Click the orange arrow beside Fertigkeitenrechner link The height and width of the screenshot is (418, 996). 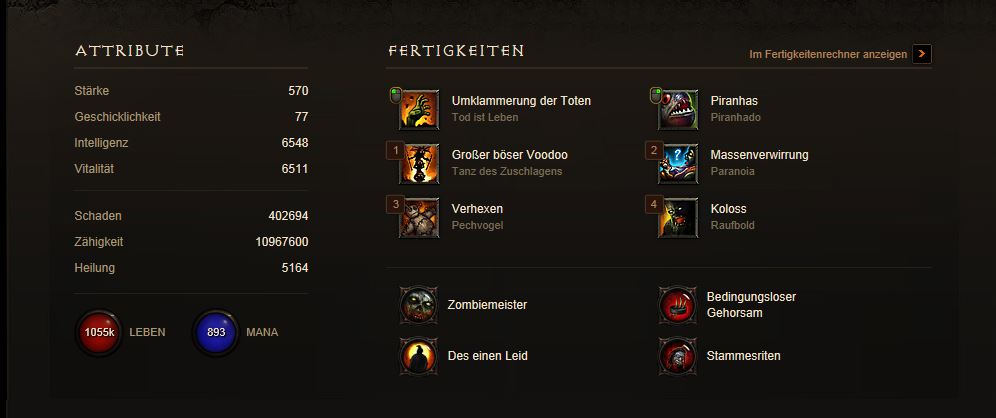click(922, 54)
